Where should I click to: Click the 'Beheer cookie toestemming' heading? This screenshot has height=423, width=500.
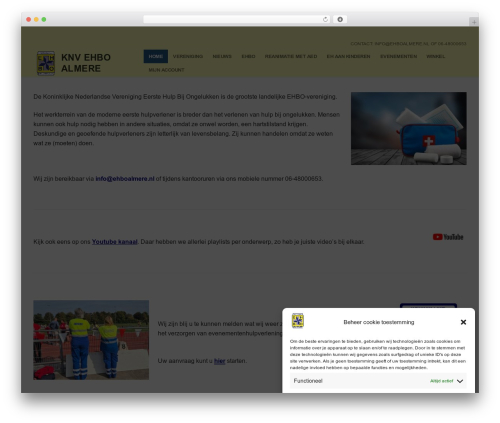[379, 322]
